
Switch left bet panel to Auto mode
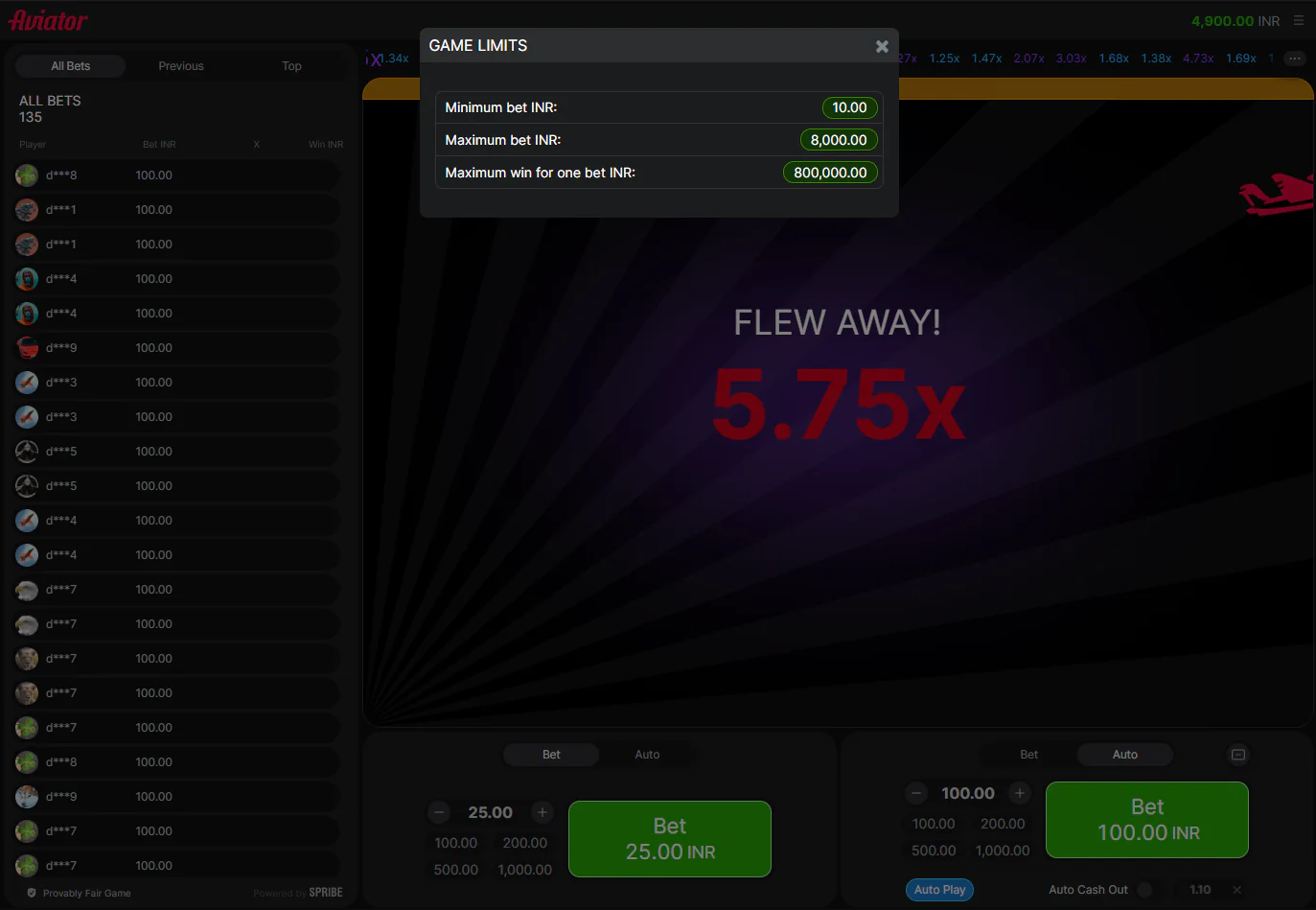tap(647, 755)
